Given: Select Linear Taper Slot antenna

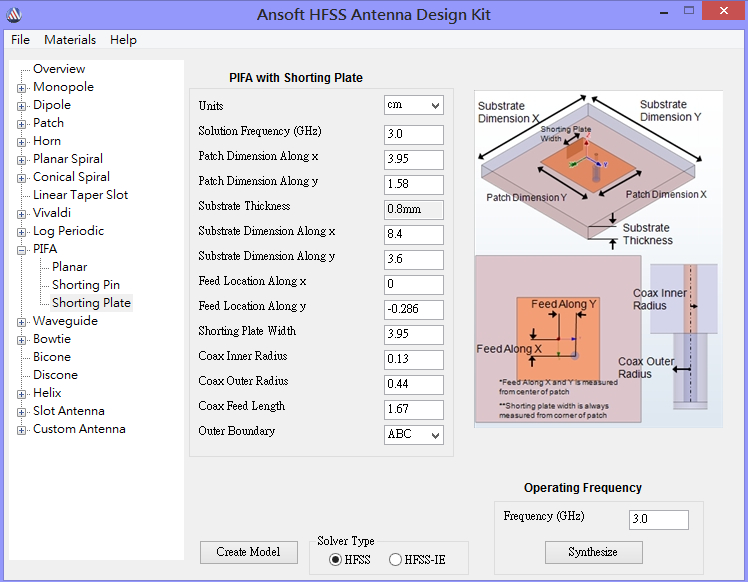Looking at the screenshot, I should pyautogui.click(x=80, y=195).
